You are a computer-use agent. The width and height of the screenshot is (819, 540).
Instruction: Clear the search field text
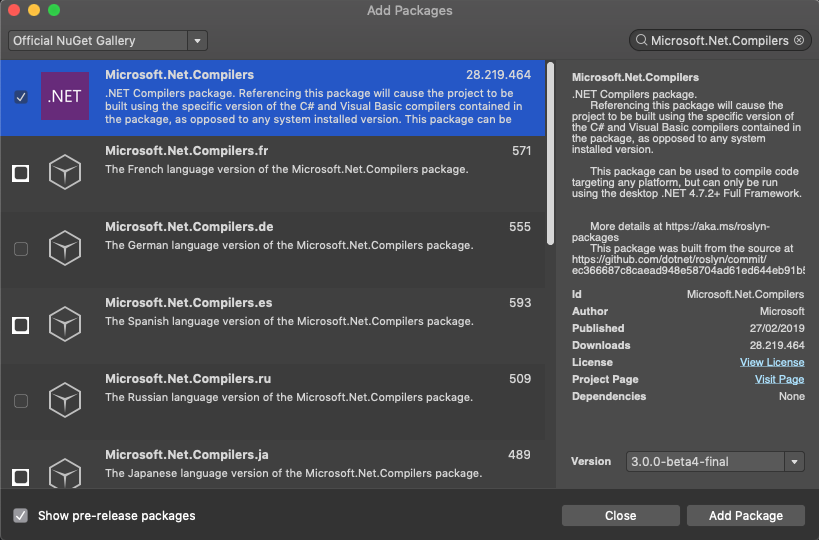point(799,40)
